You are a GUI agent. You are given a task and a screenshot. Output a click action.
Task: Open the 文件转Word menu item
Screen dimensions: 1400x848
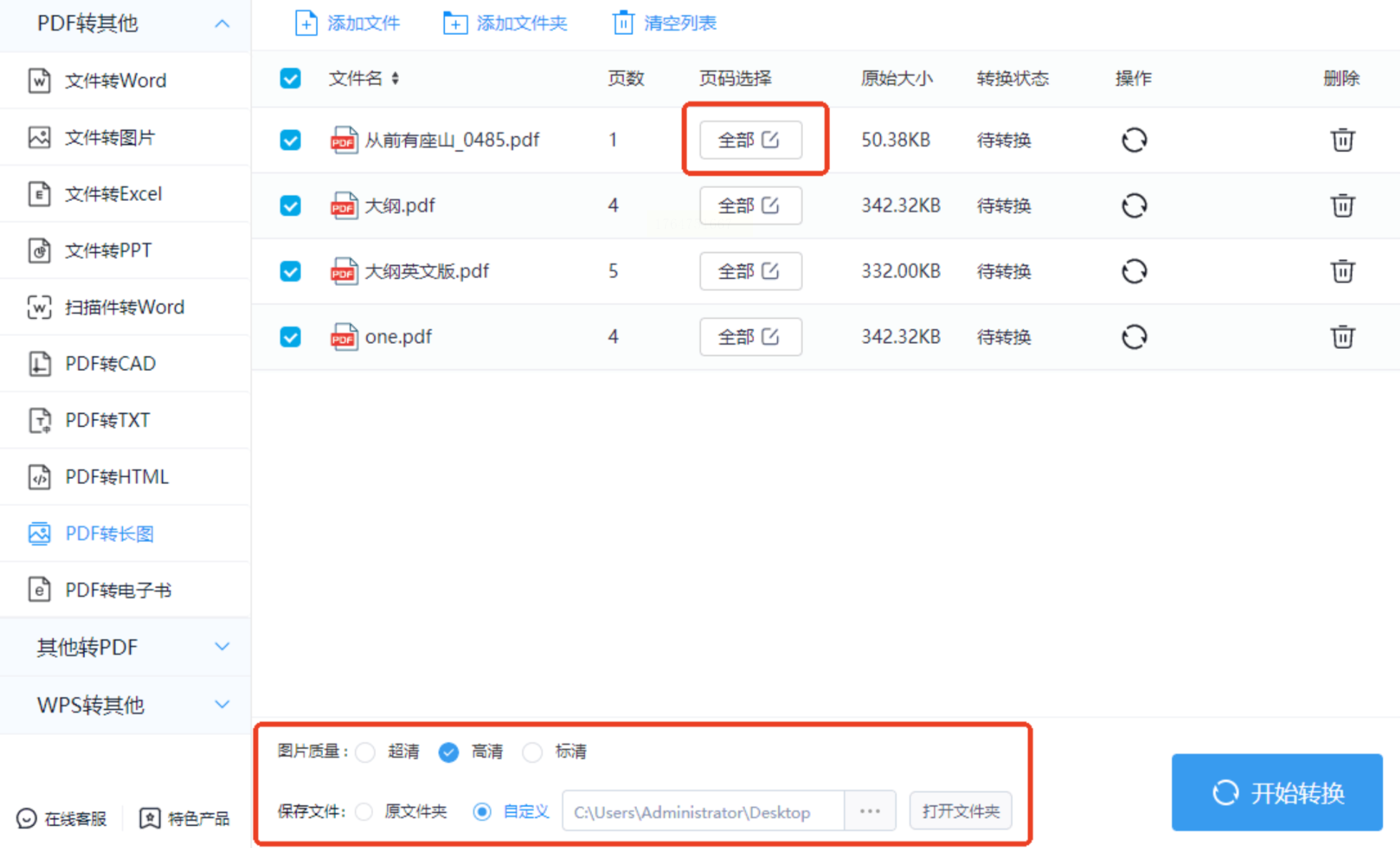click(x=115, y=81)
